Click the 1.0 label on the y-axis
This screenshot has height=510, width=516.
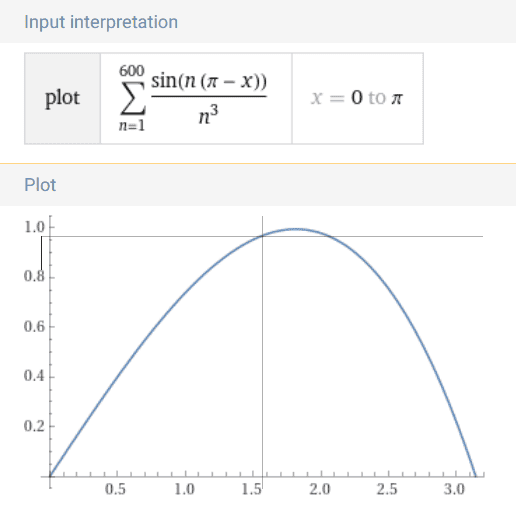[x=34, y=227]
